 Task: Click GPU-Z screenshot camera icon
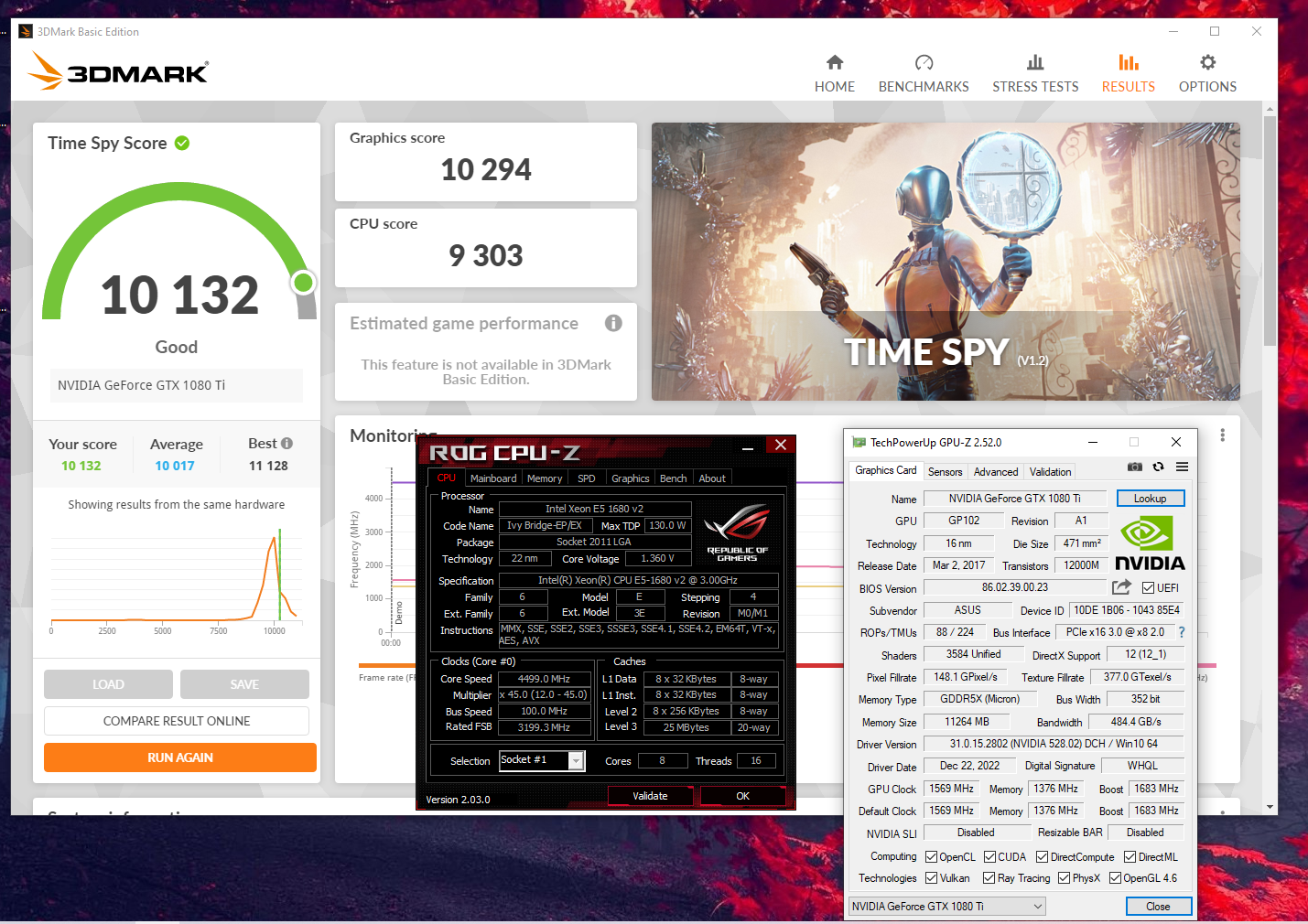pyautogui.click(x=1135, y=467)
